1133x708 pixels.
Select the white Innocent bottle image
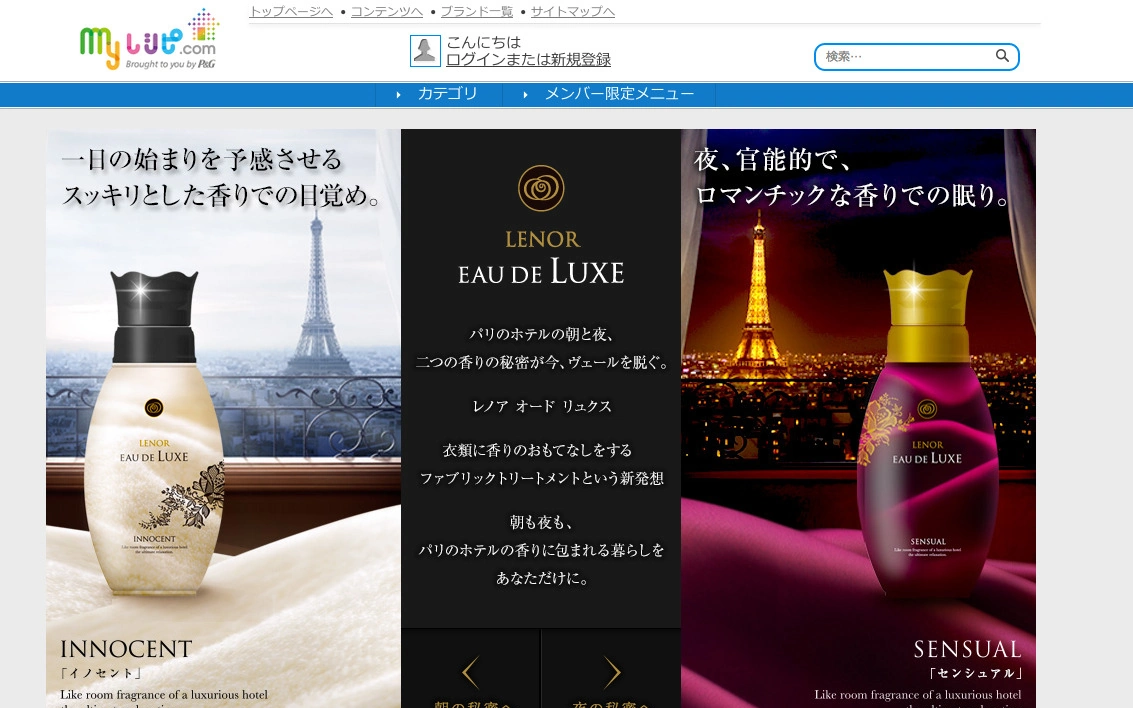click(154, 434)
